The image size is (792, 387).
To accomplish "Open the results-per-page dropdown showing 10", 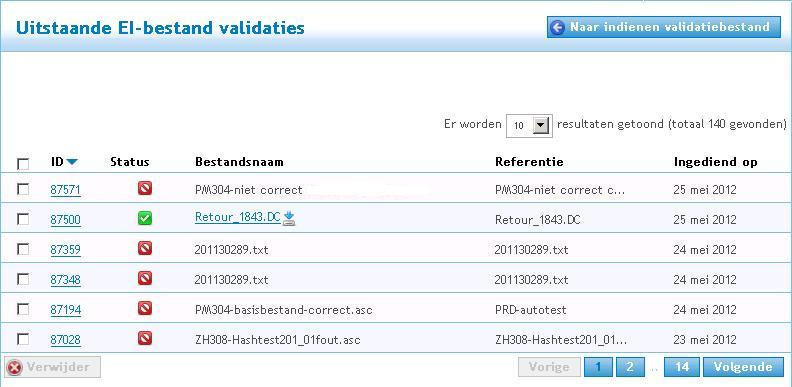I will pyautogui.click(x=529, y=125).
